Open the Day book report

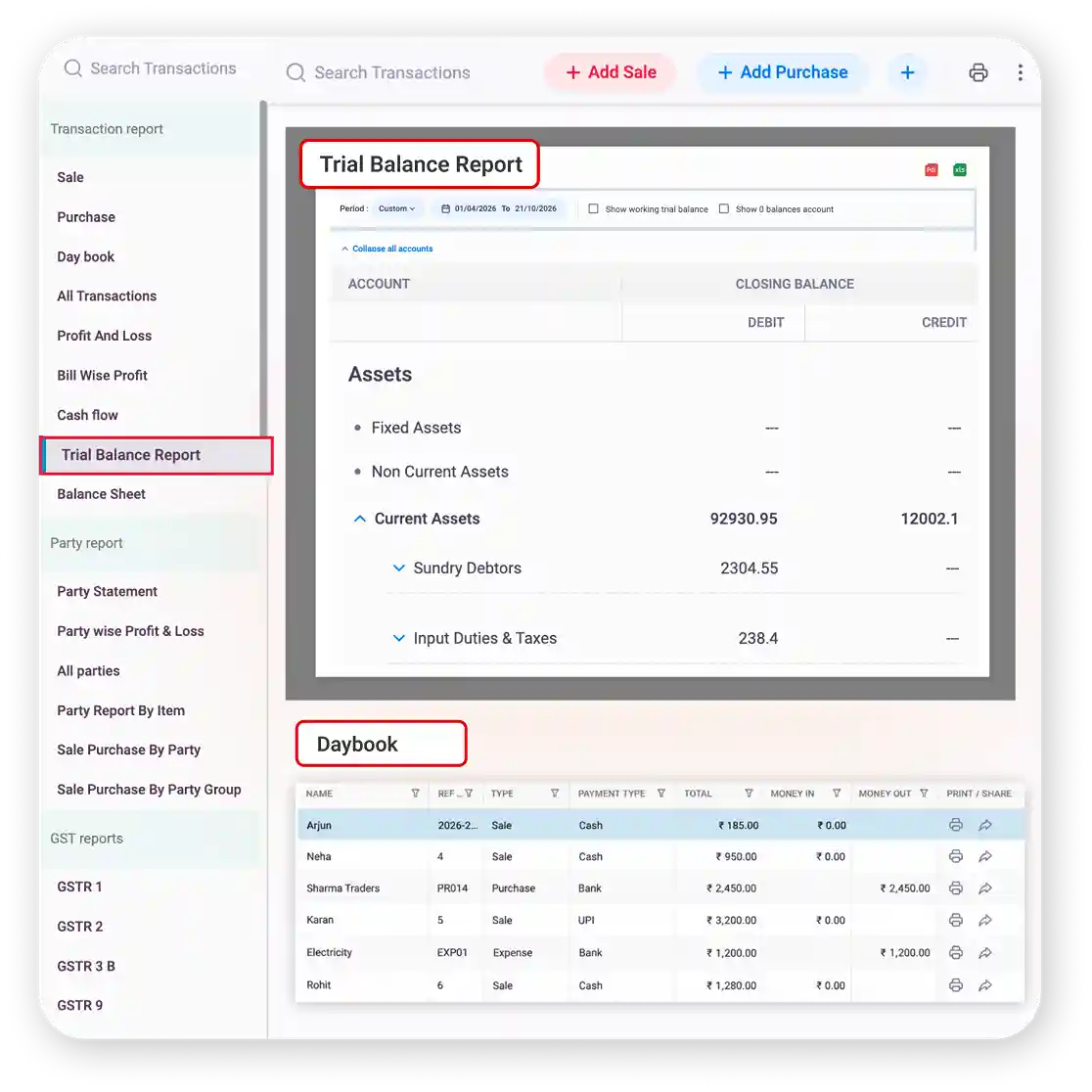85,256
